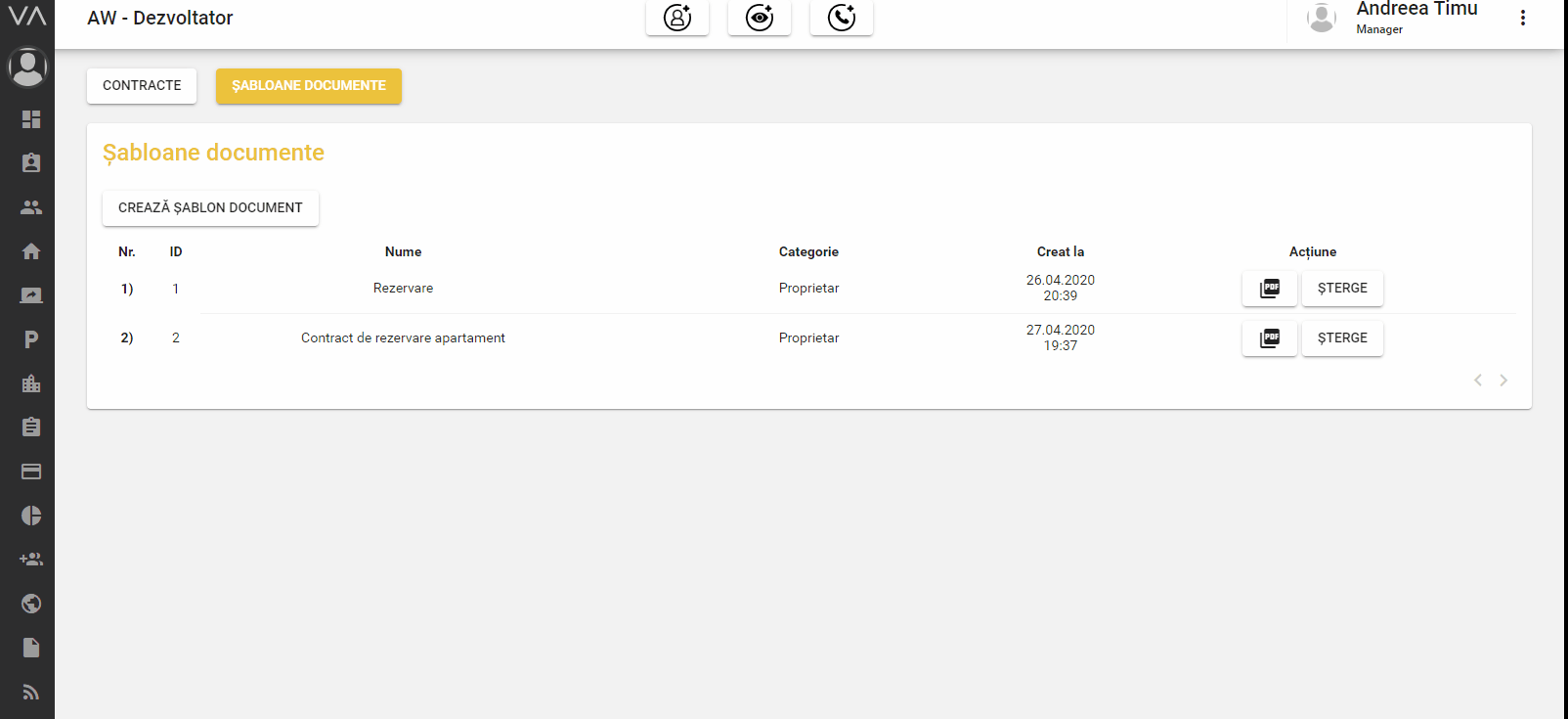
Task: Click the parking P icon in sidebar
Action: (x=31, y=339)
